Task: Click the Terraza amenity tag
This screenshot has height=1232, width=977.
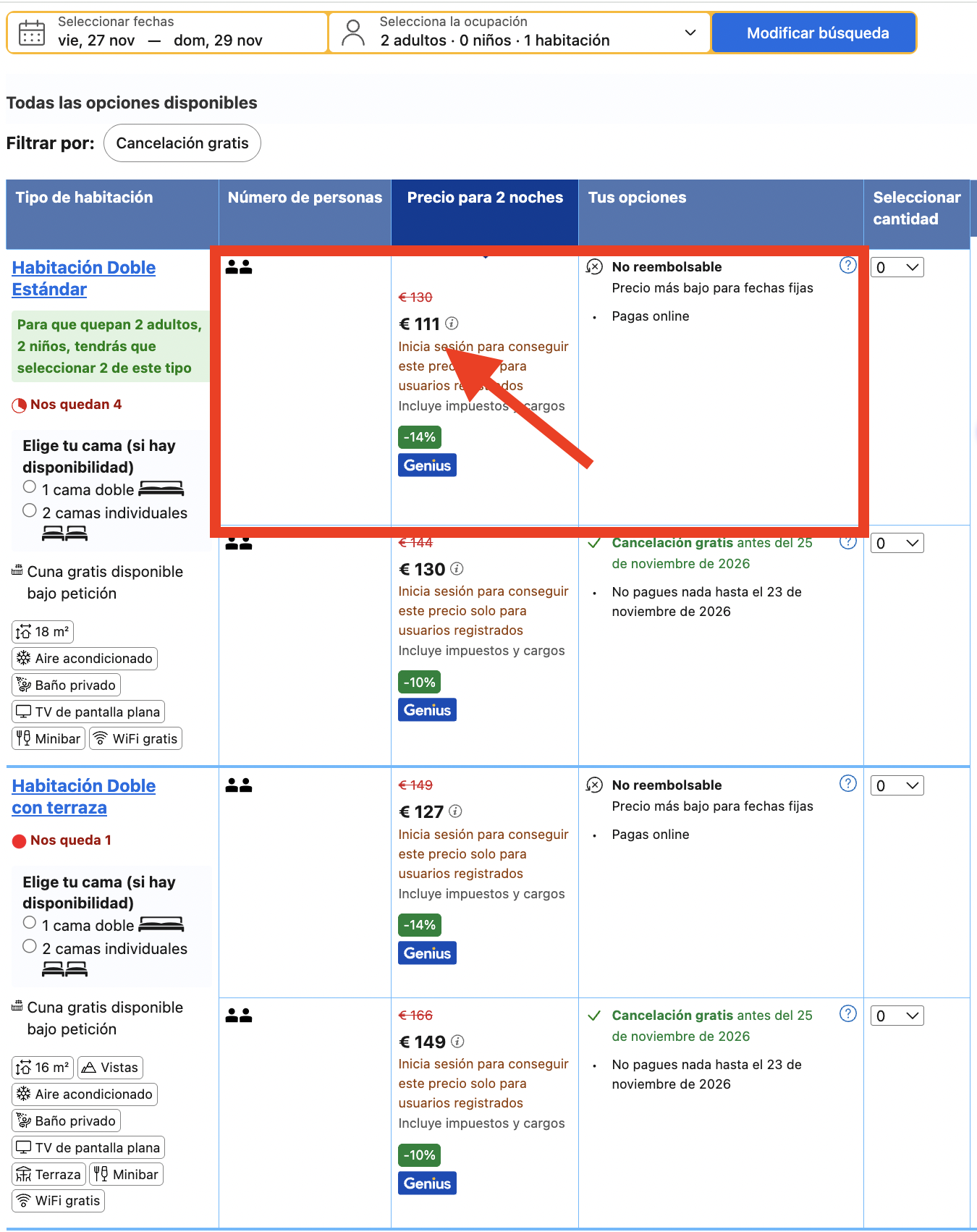Action: 49,1174
